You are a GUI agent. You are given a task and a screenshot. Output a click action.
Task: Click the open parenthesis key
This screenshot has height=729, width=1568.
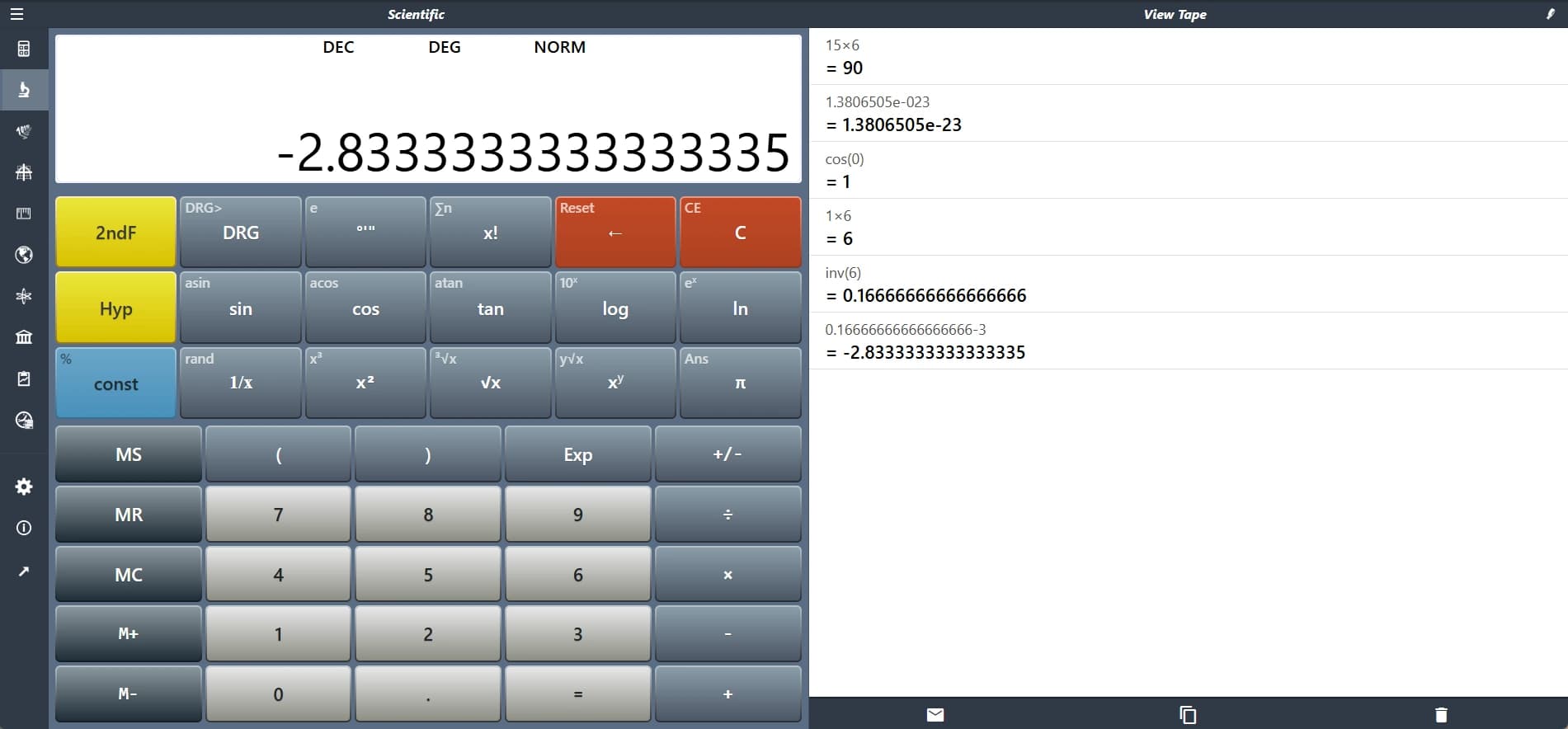(x=278, y=454)
